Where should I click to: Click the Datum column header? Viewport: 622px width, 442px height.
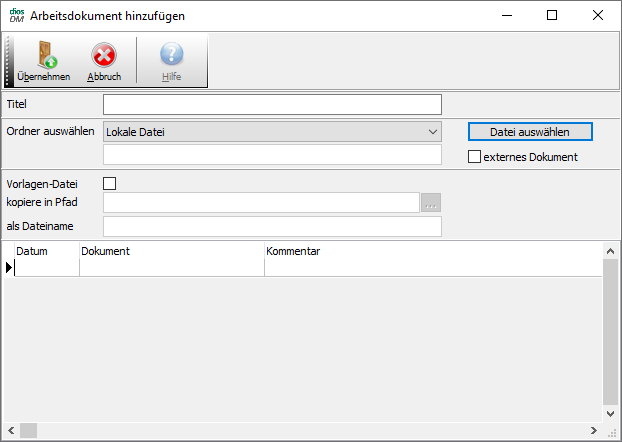coord(32,251)
